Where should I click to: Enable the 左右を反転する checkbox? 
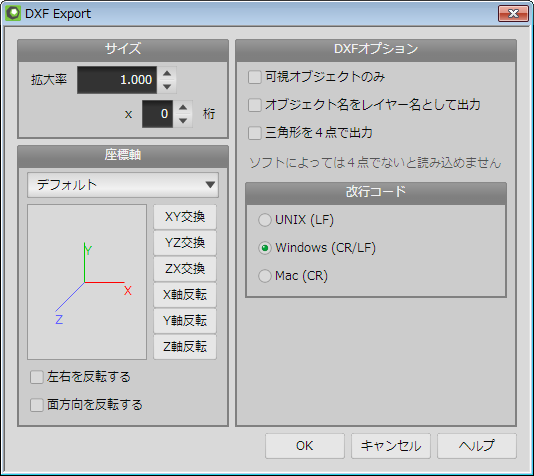37,377
